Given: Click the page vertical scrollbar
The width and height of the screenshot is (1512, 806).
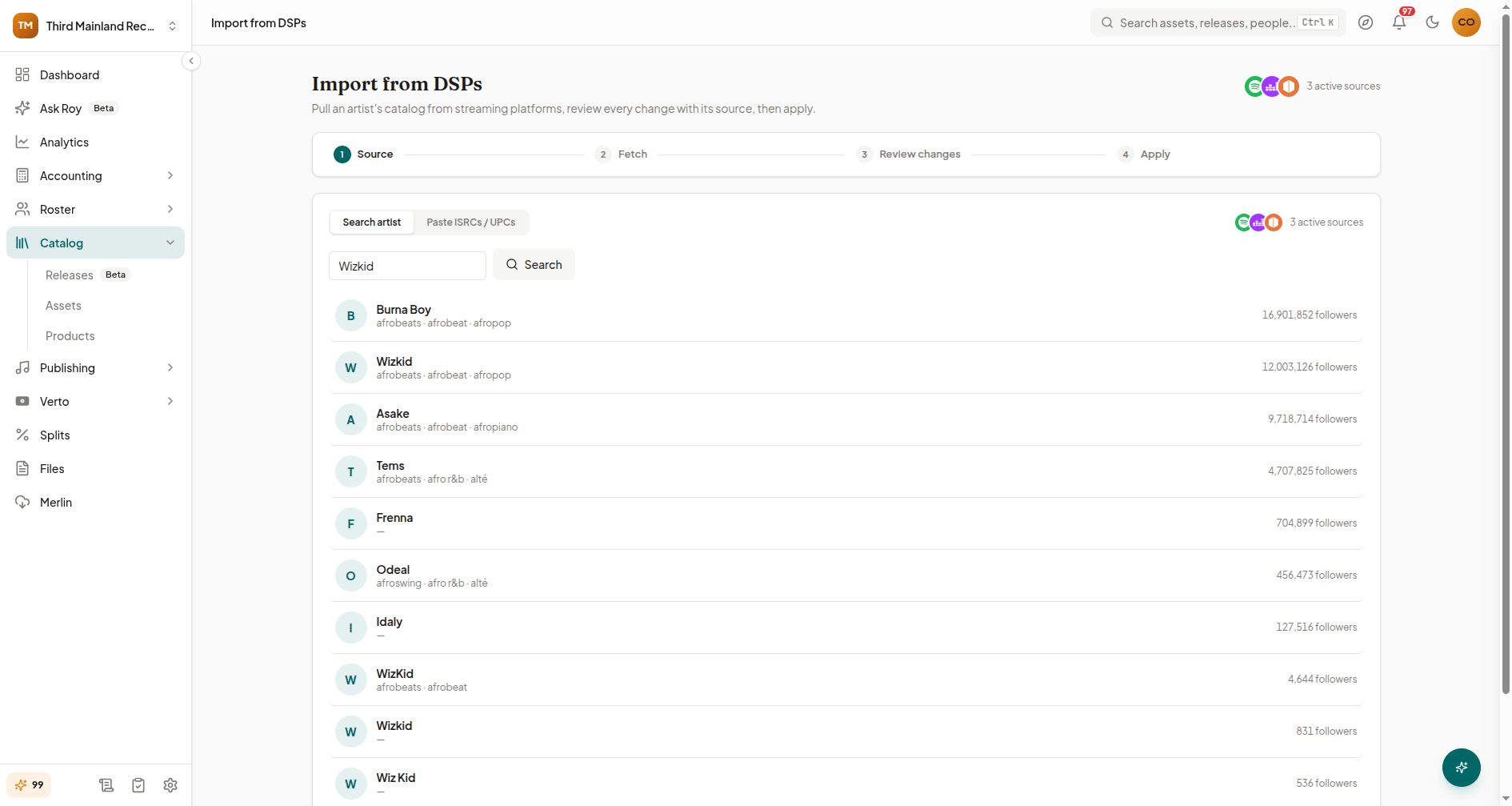Looking at the screenshot, I should pyautogui.click(x=1506, y=352).
